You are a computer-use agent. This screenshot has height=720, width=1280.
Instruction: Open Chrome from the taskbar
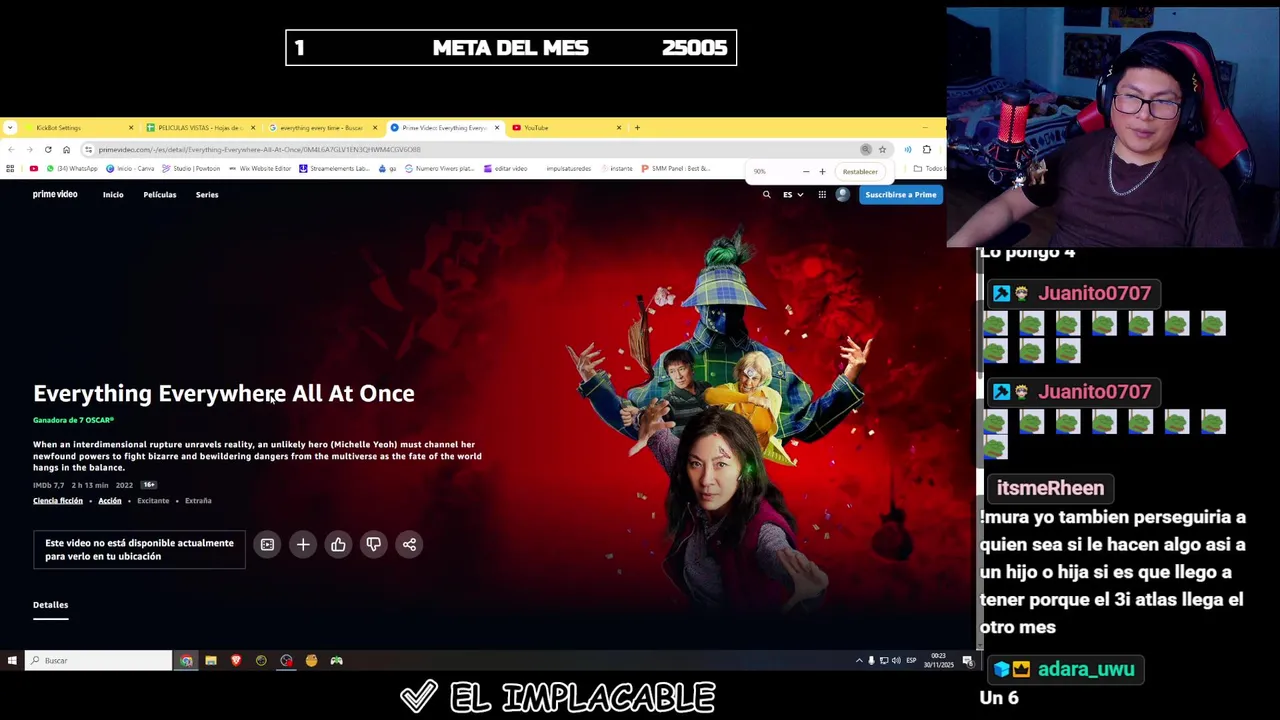186,661
